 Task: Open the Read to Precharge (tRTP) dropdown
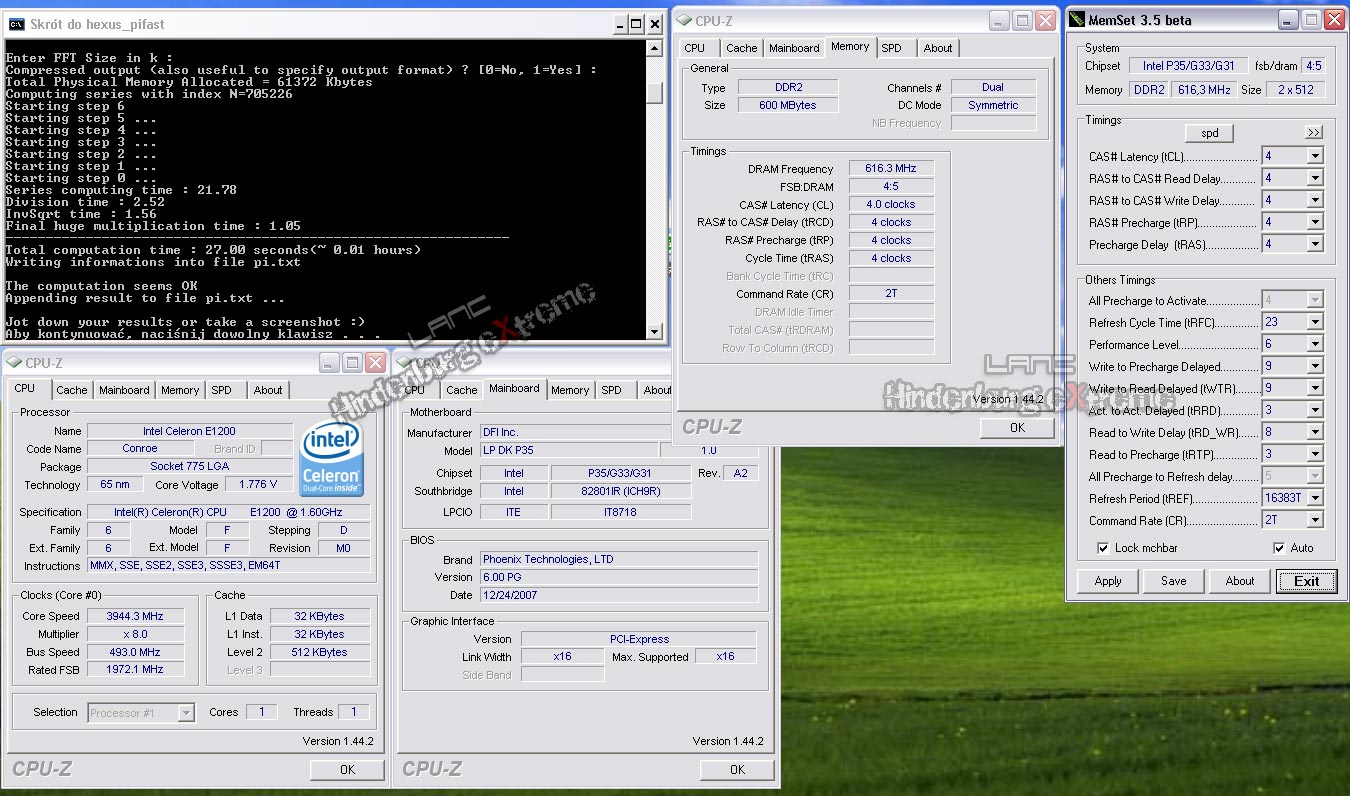[1315, 454]
